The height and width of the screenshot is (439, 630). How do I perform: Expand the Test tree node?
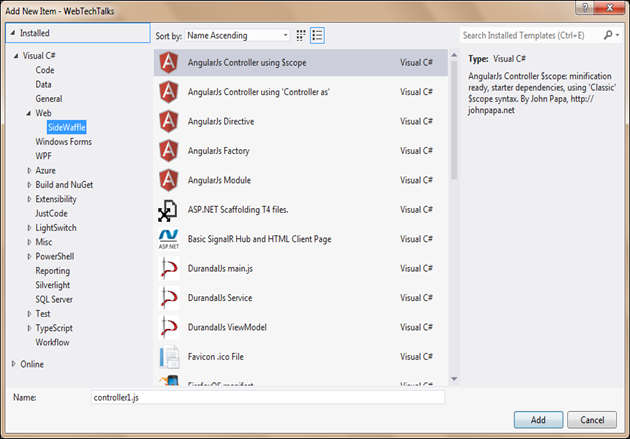[29, 314]
